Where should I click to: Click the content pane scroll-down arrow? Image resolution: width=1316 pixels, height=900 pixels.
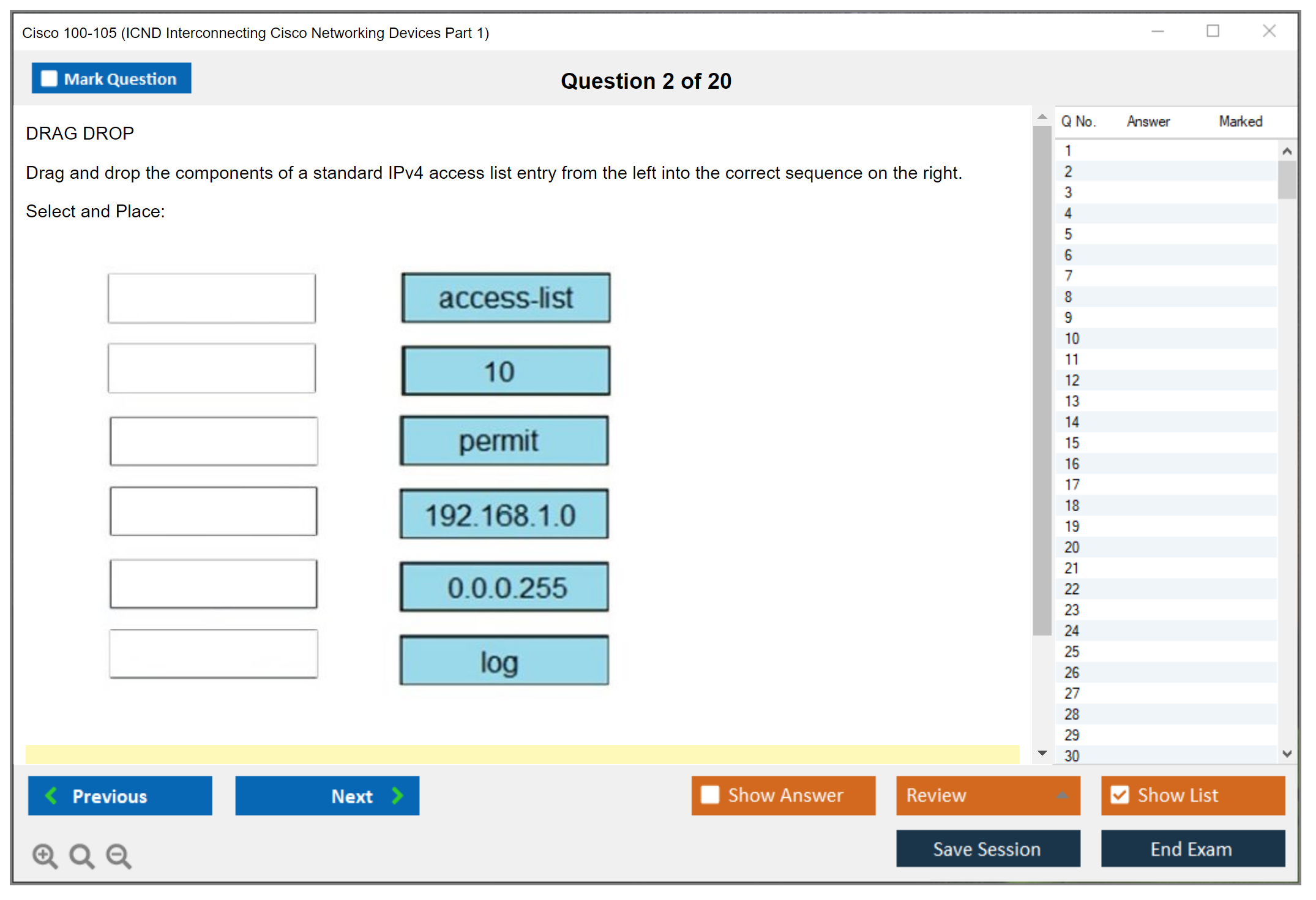(x=1042, y=753)
